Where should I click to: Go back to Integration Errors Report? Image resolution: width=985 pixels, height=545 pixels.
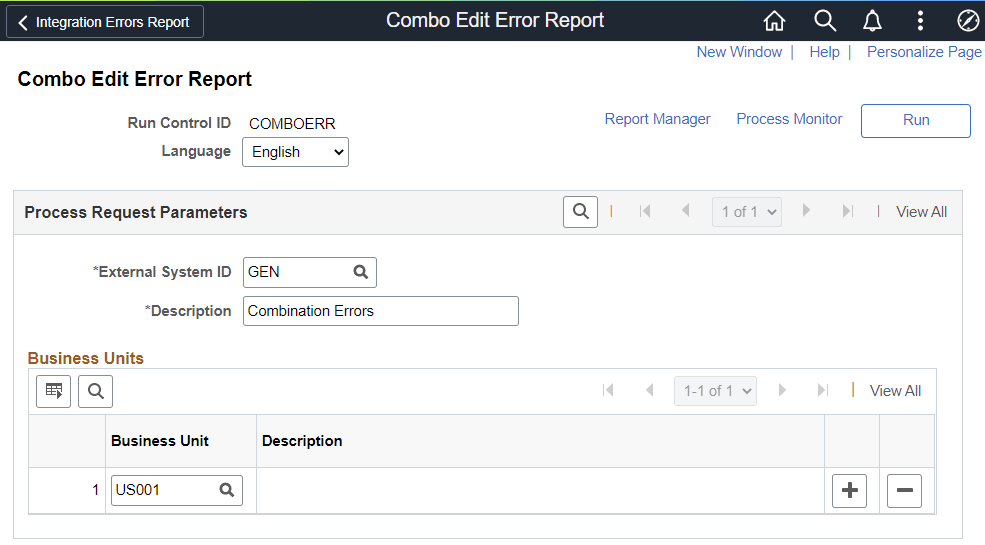point(105,22)
